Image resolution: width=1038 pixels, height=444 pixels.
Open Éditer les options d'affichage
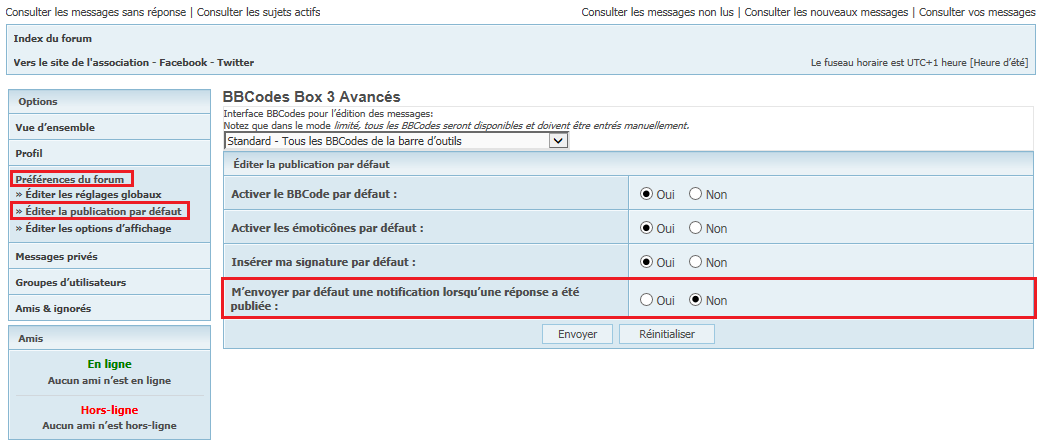97,228
